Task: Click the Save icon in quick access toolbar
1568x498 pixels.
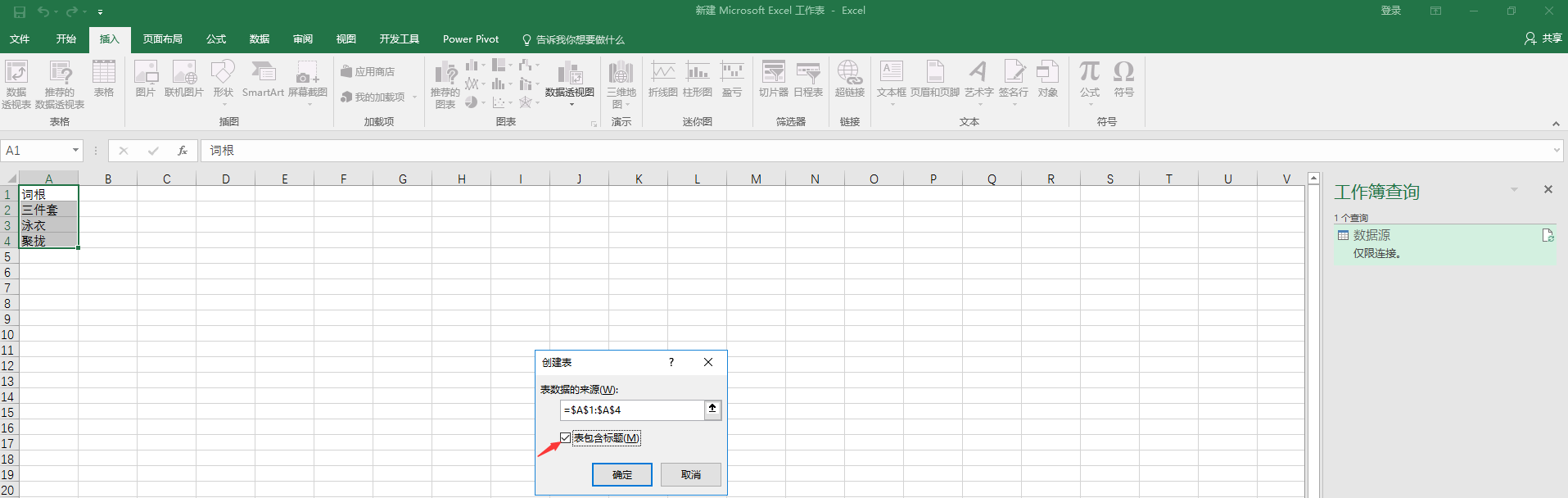Action: (20, 11)
